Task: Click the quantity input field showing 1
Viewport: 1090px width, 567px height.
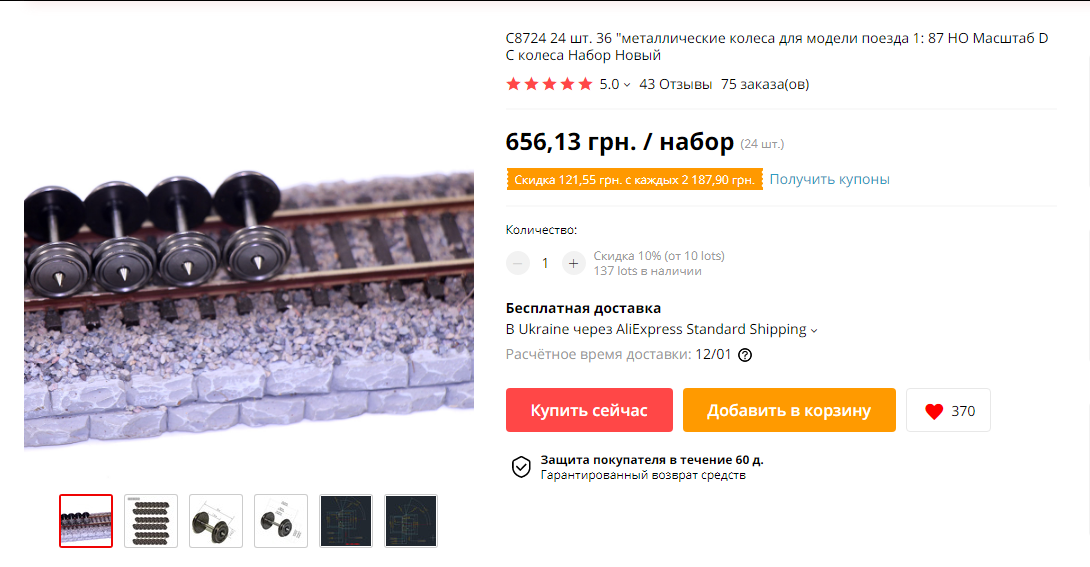Action: 545,263
